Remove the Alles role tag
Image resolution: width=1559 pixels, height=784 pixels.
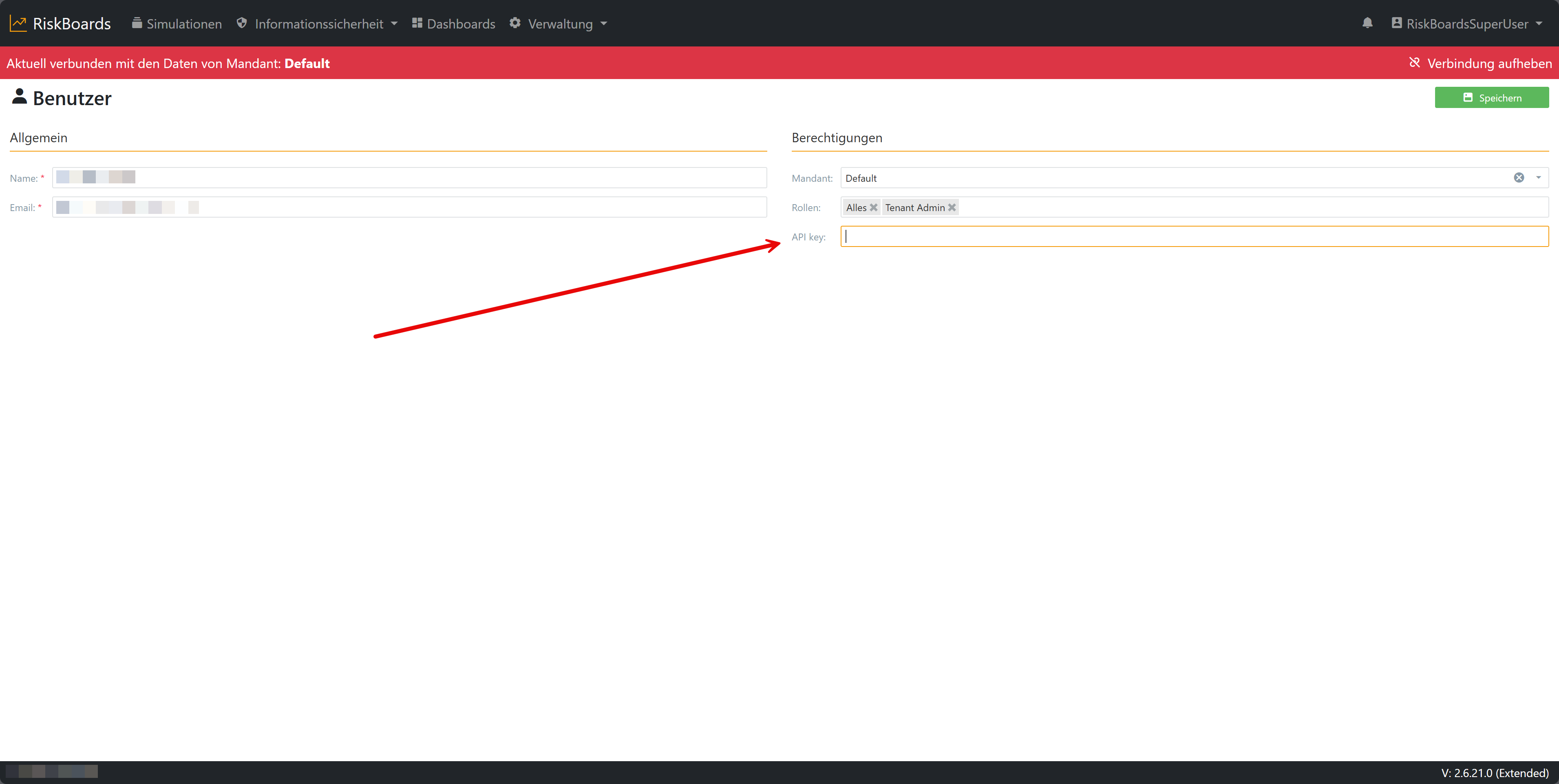[x=873, y=207]
